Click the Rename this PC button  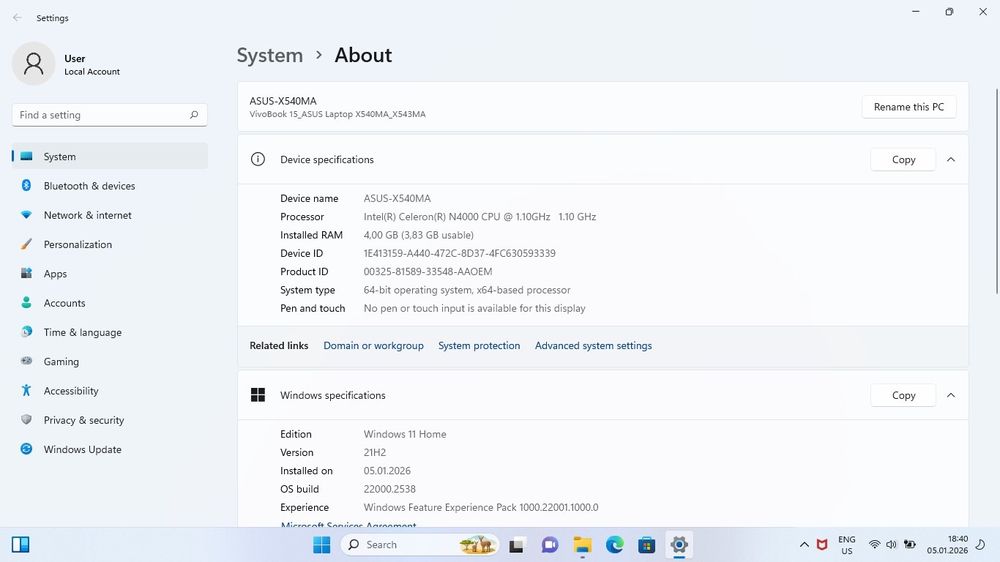tap(909, 107)
